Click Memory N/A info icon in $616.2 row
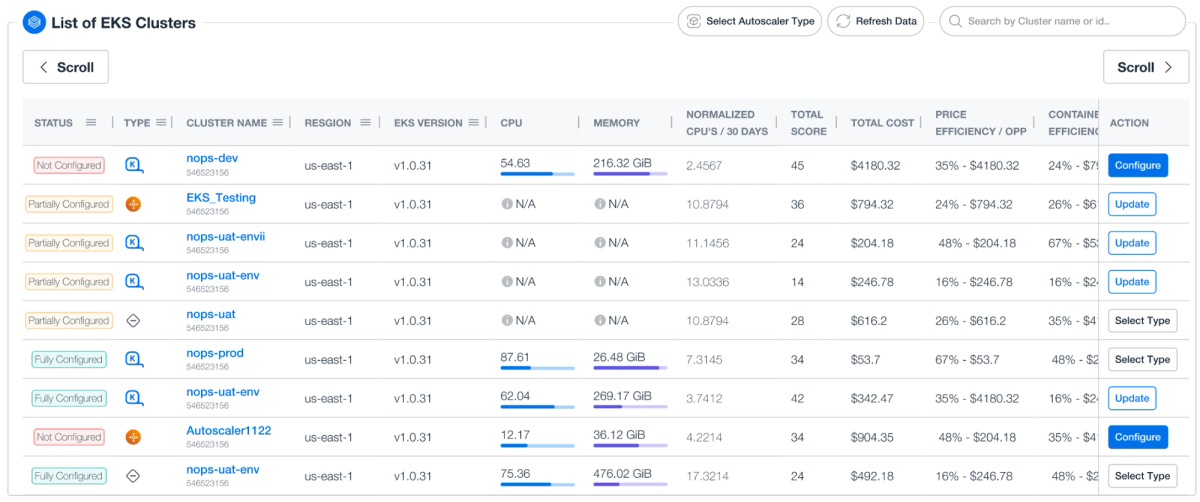Viewport: 1200px width, 502px height. (600, 321)
